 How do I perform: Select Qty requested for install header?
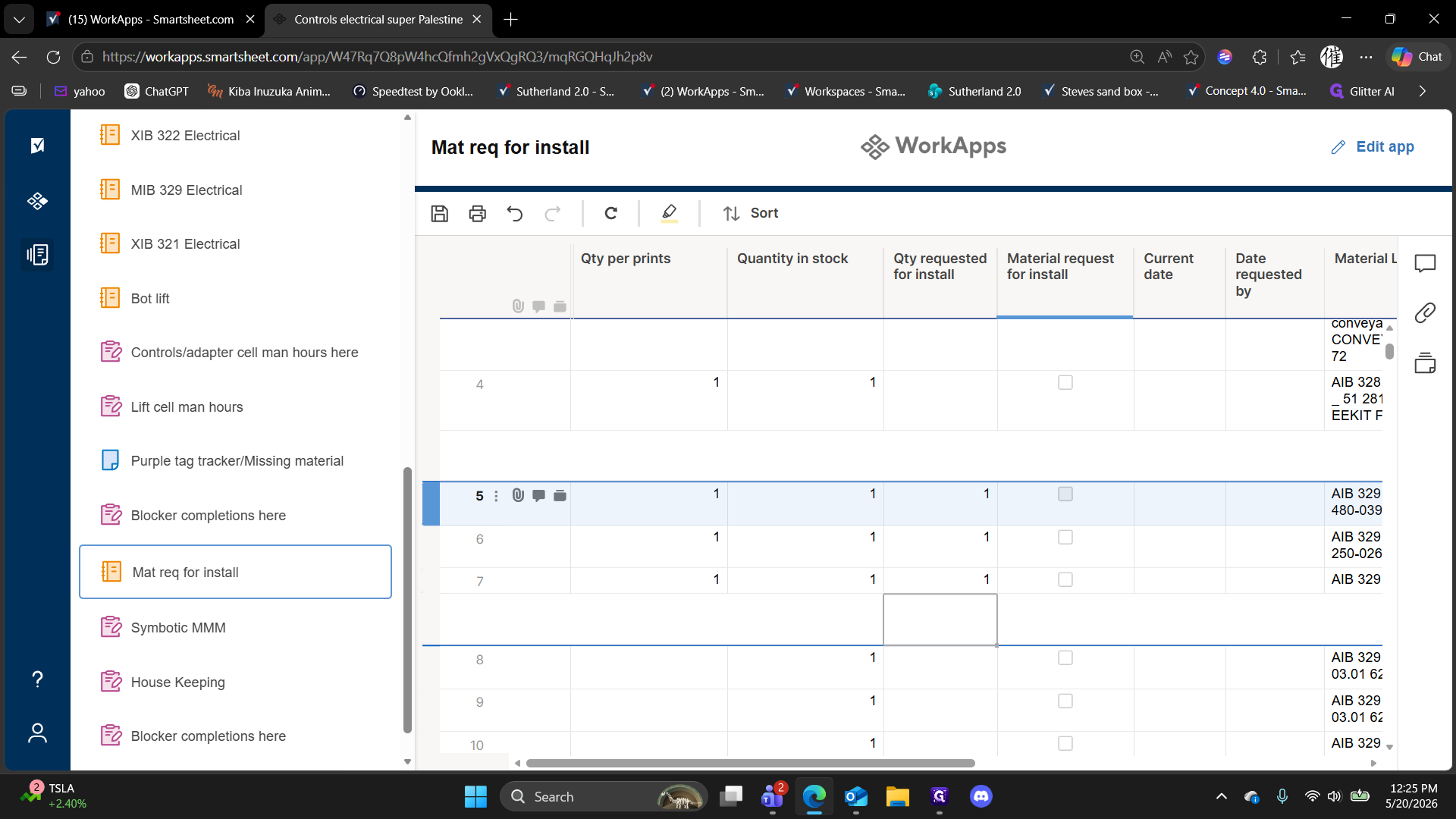(940, 281)
